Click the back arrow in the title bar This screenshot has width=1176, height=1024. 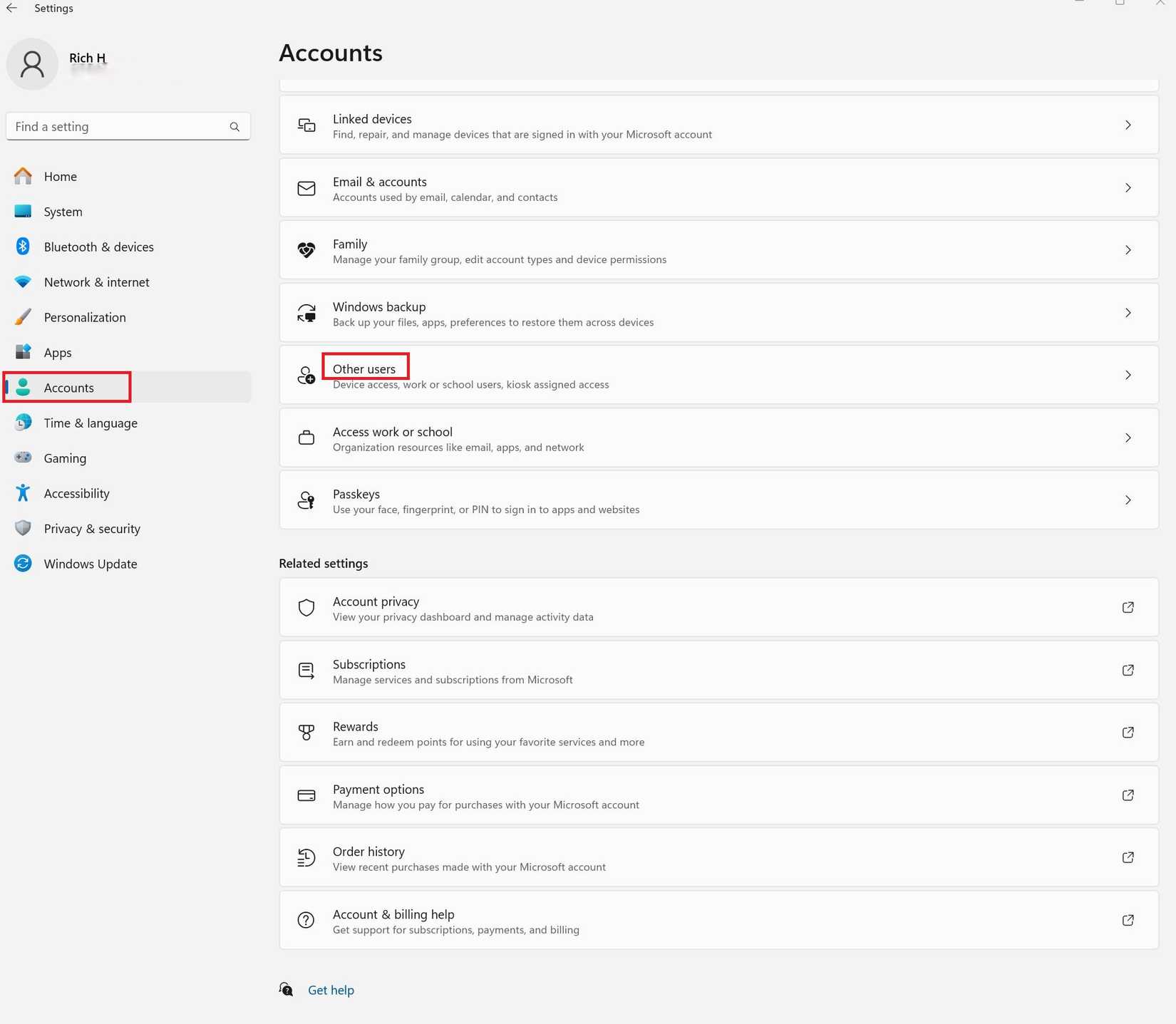(x=12, y=9)
